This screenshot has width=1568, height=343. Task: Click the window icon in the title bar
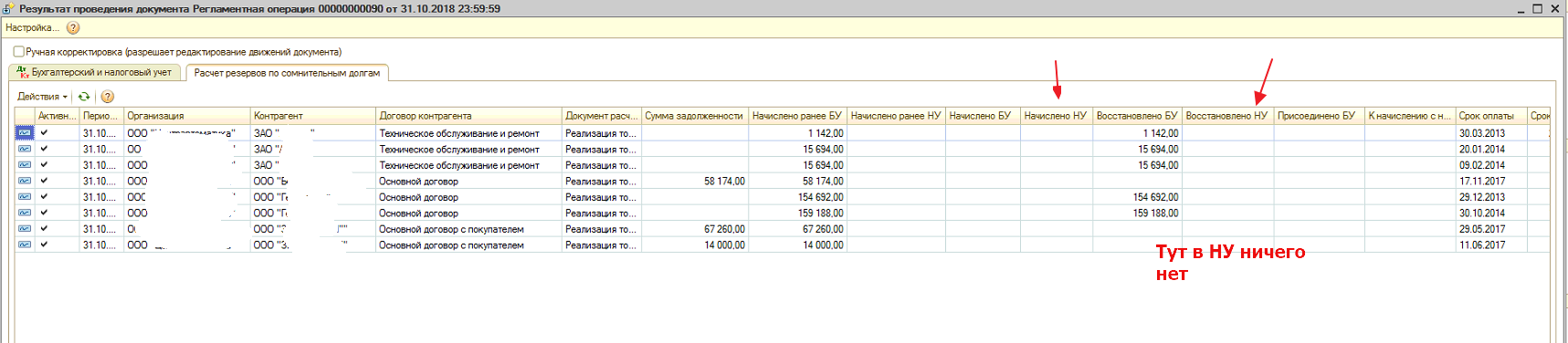pos(8,8)
